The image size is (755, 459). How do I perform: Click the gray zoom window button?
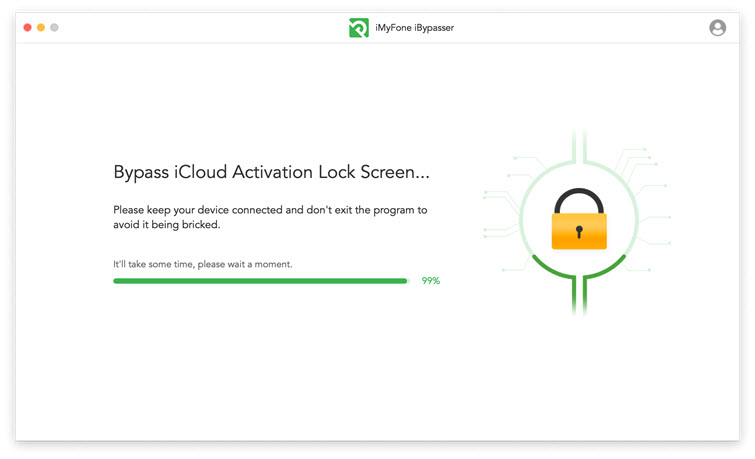pos(54,27)
